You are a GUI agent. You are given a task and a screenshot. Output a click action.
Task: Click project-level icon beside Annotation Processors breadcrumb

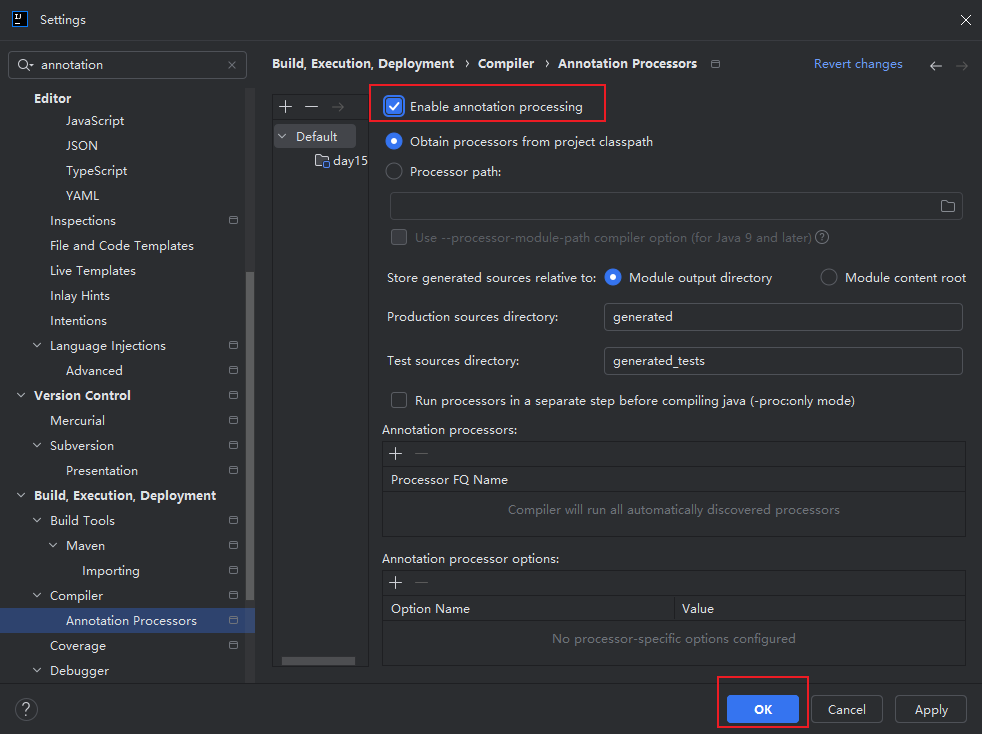[715, 64]
